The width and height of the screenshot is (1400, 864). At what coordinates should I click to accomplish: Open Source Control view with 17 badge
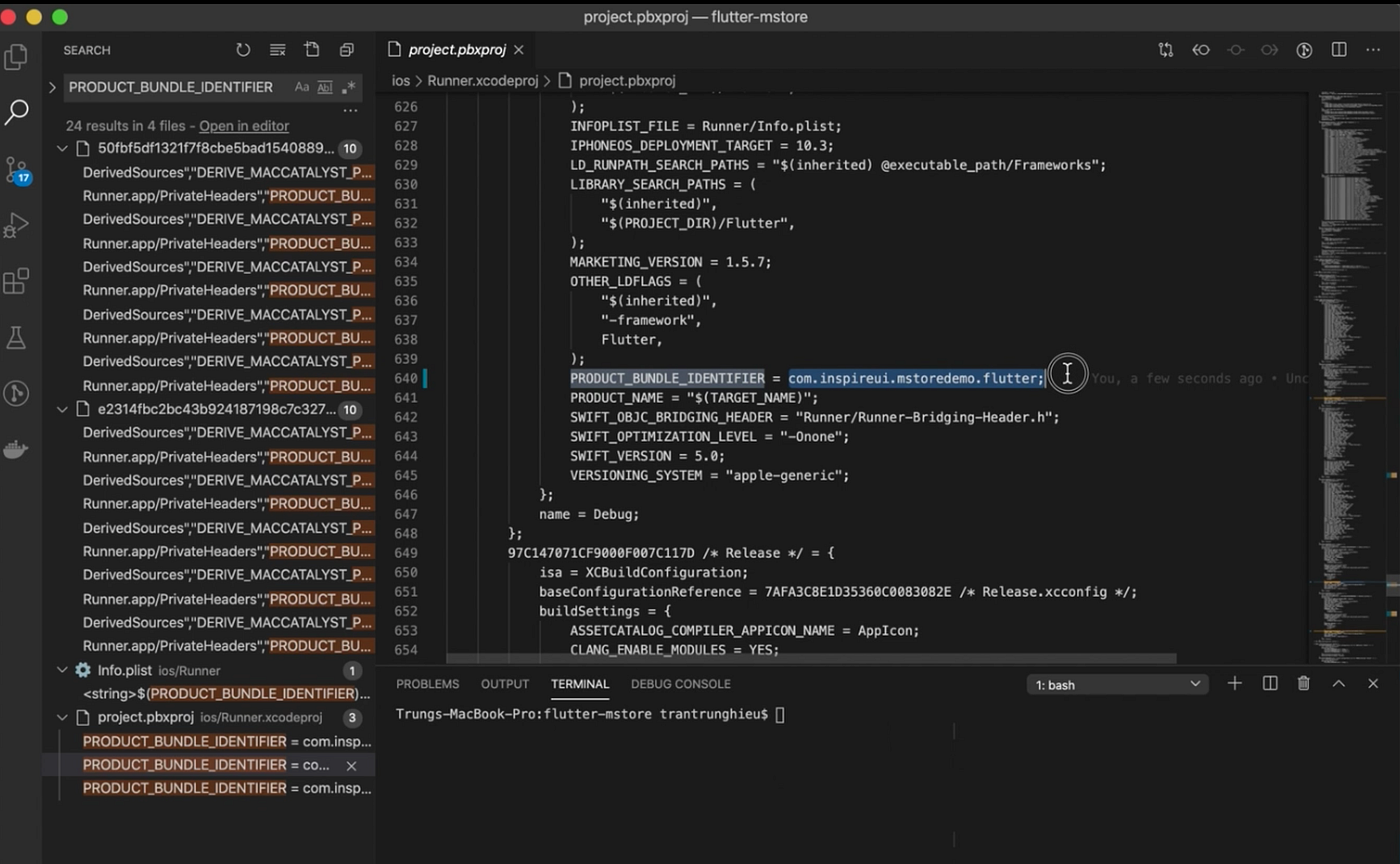point(17,170)
